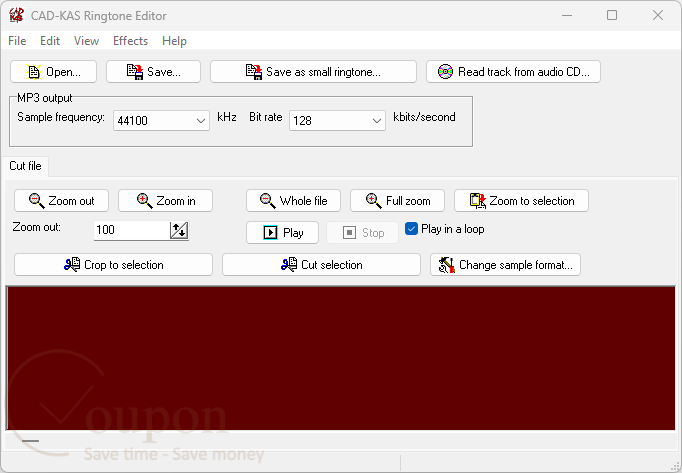Expand the Bit rate dropdown

click(377, 121)
